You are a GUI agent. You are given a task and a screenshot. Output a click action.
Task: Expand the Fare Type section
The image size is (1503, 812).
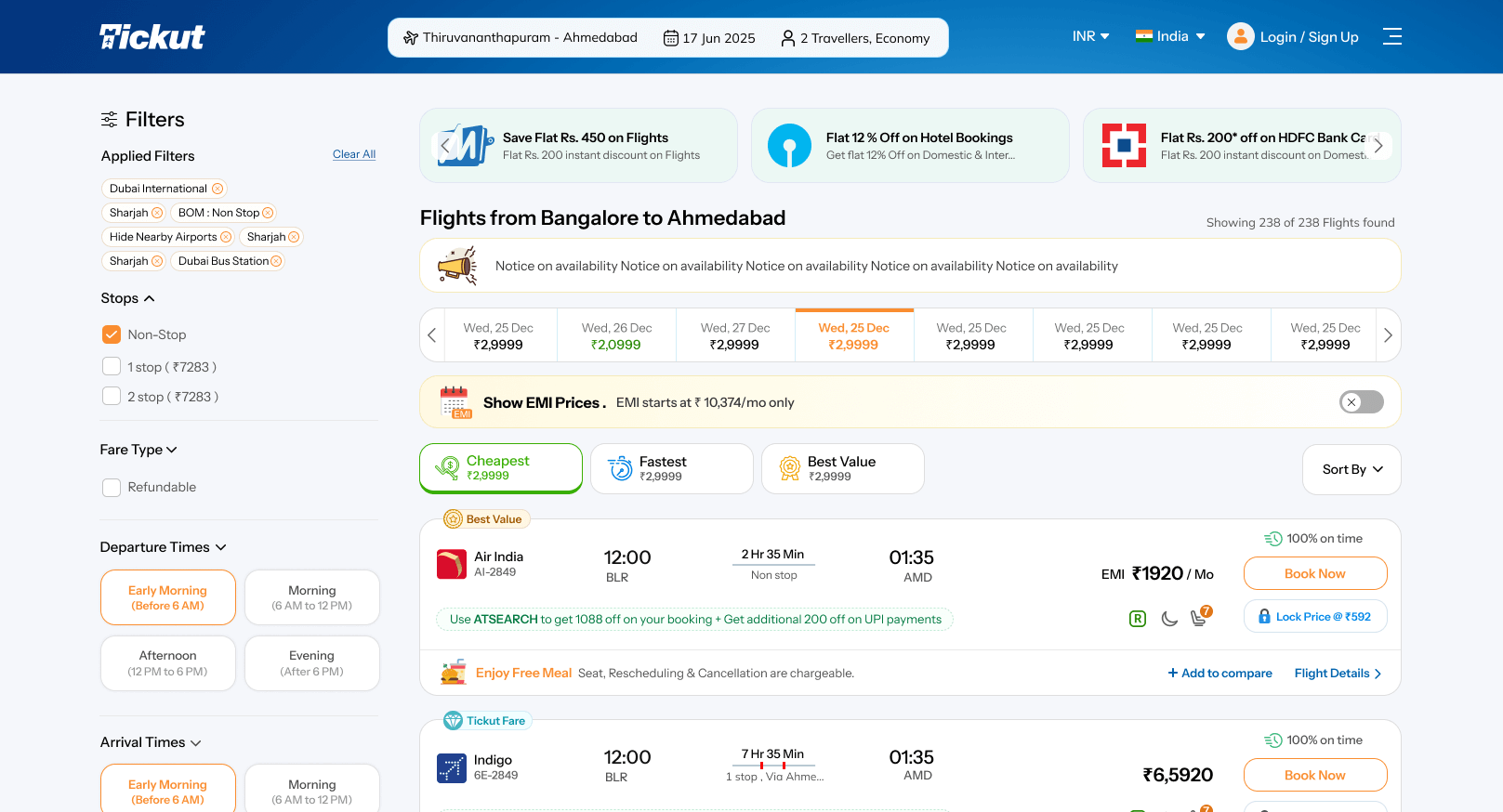pos(138,450)
